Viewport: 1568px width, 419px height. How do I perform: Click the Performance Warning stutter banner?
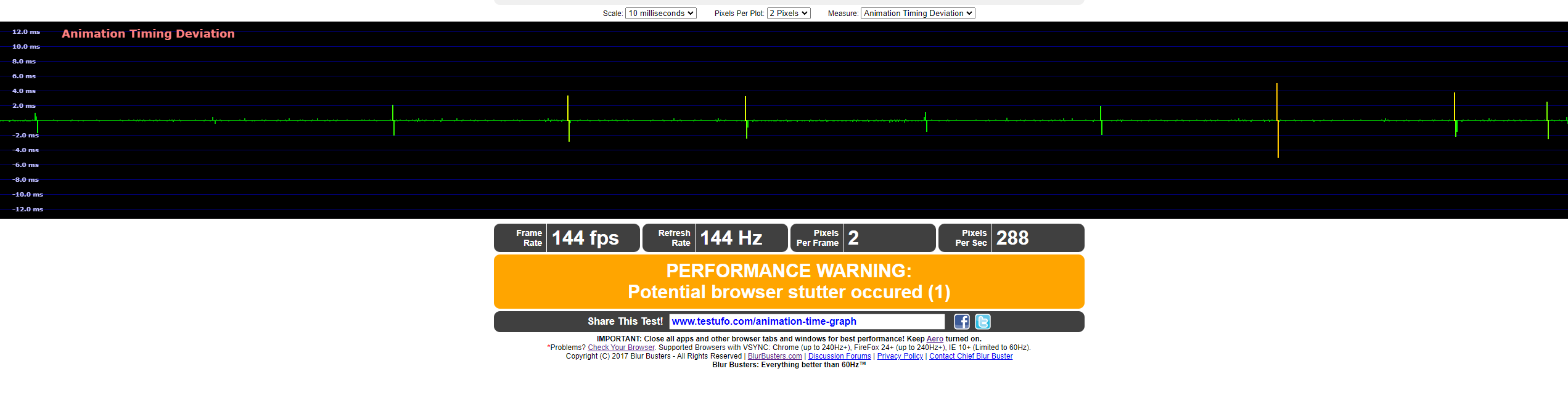point(789,282)
